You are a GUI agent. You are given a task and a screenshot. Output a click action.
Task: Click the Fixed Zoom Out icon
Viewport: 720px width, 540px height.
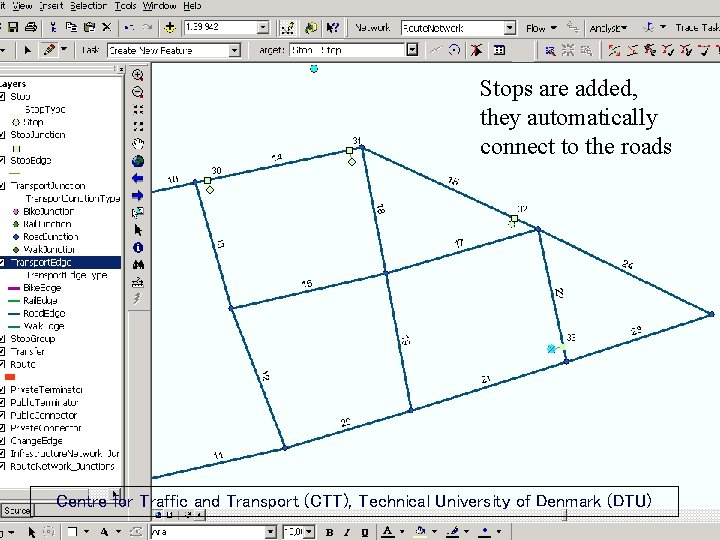[138, 126]
